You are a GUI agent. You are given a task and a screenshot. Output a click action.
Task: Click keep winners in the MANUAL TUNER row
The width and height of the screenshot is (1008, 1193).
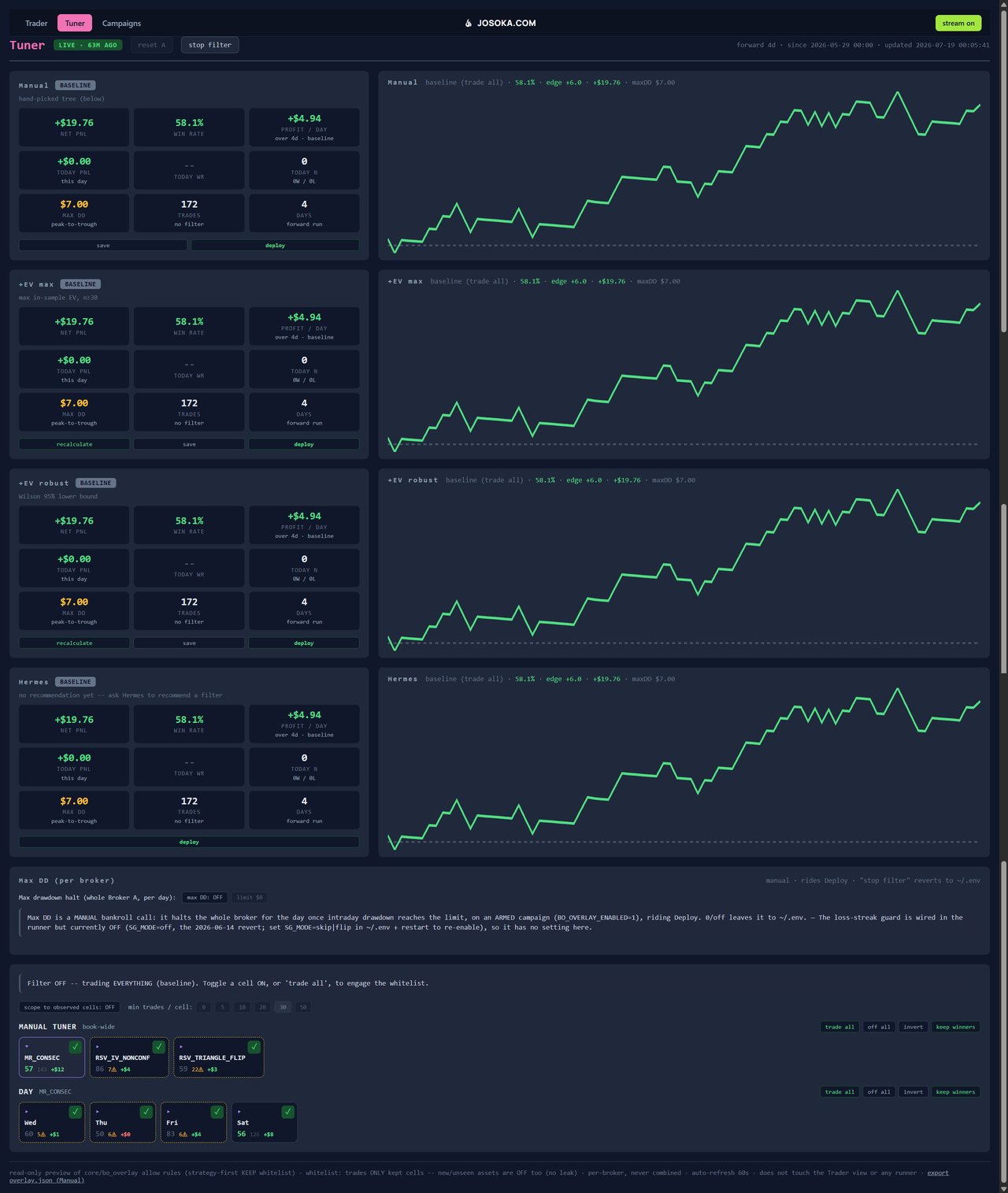955,1027
